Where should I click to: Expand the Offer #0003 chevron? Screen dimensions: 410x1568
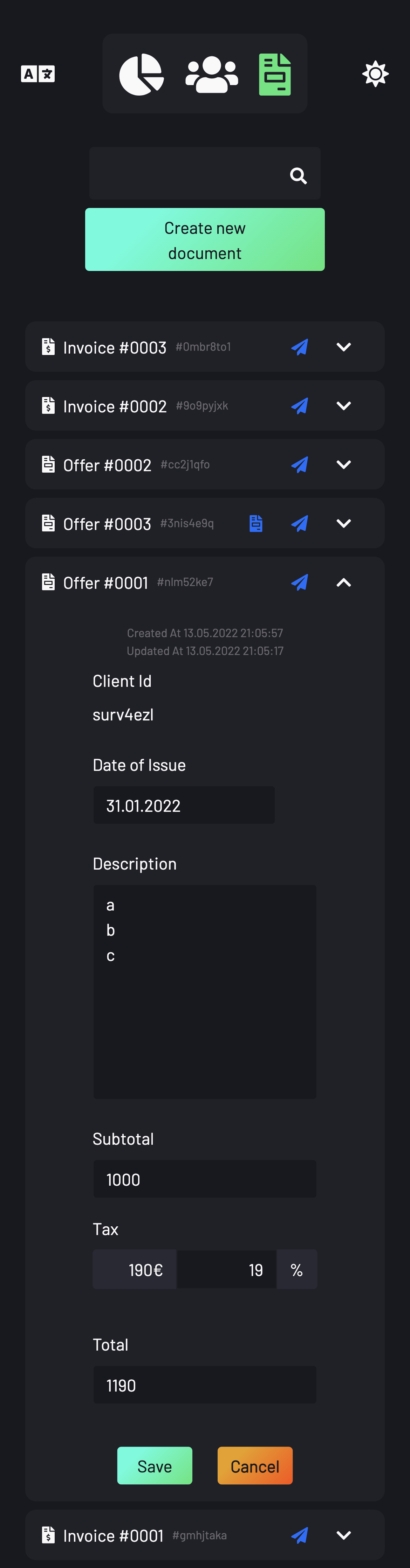[344, 523]
